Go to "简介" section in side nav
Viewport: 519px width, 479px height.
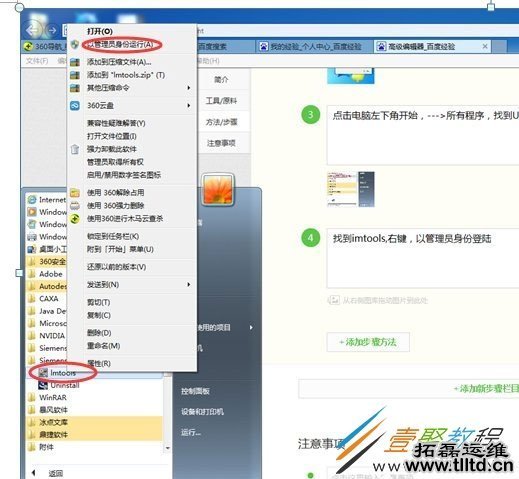221,80
